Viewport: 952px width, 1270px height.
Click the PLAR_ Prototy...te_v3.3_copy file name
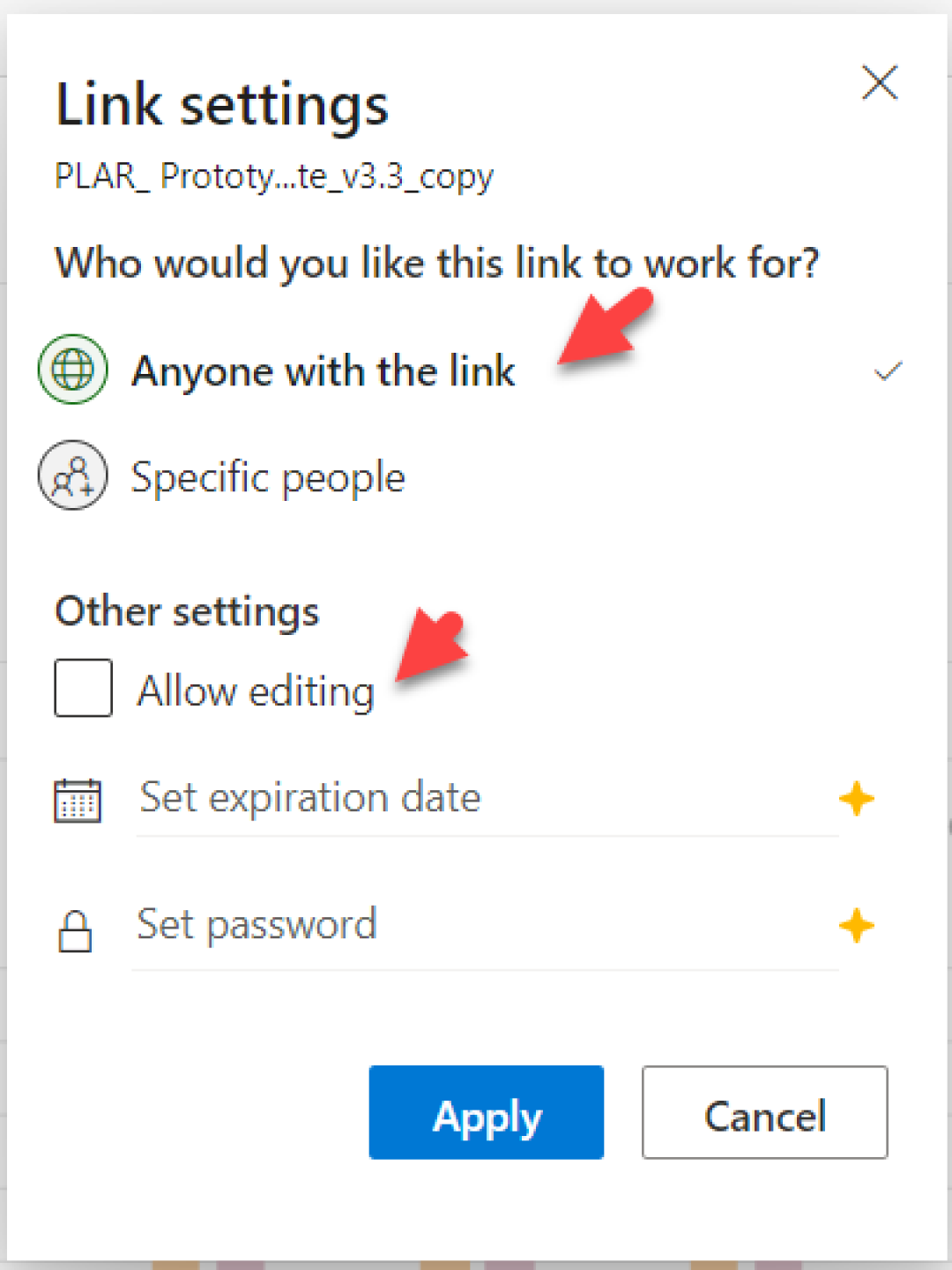pyautogui.click(x=274, y=176)
